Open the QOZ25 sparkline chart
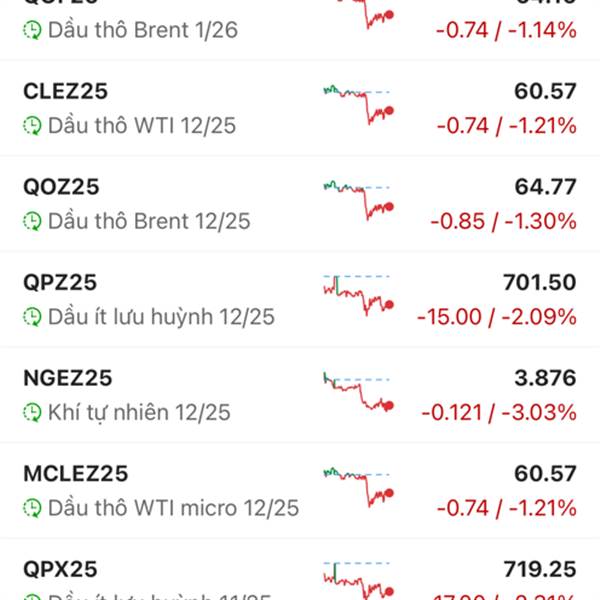The height and width of the screenshot is (600, 600). click(x=358, y=199)
